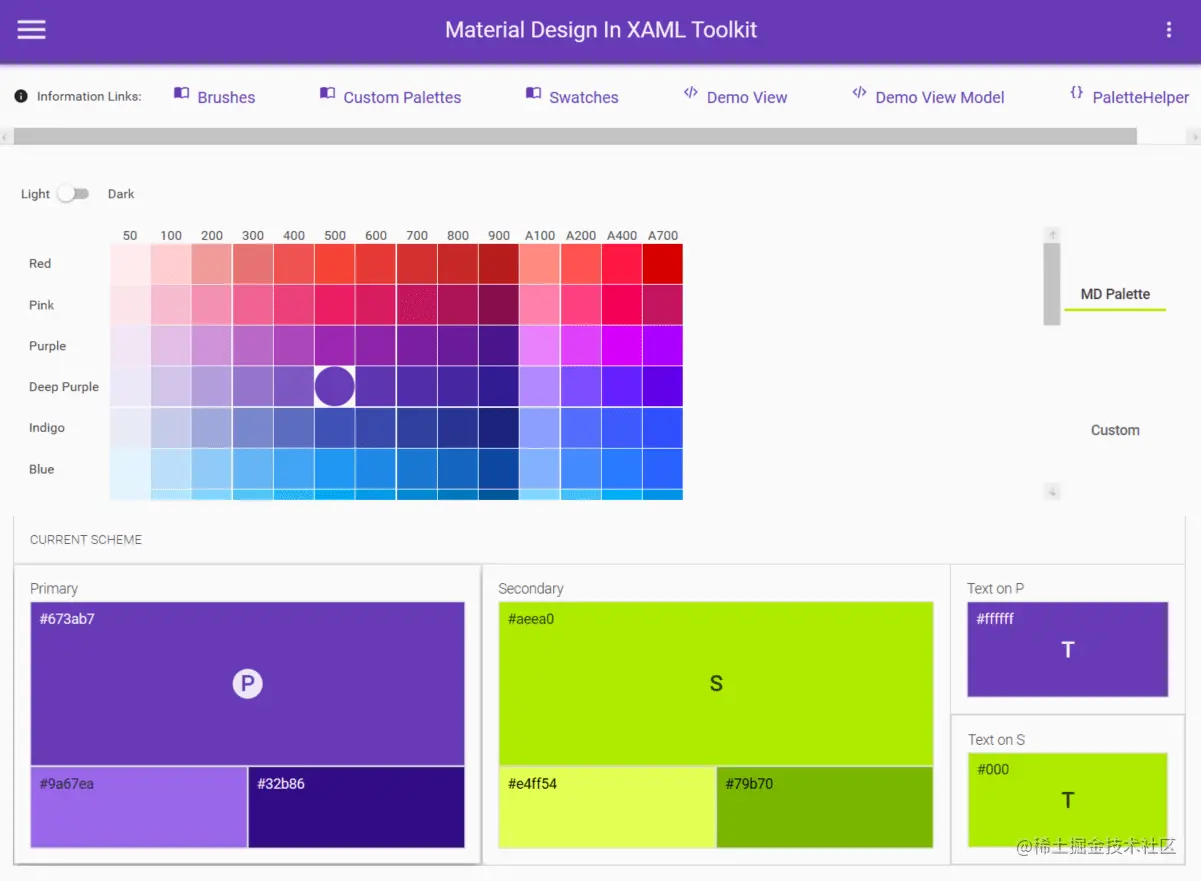Click the Material Design In XAML Toolkit title
Viewport: 1201px width, 881px height.
pos(601,30)
